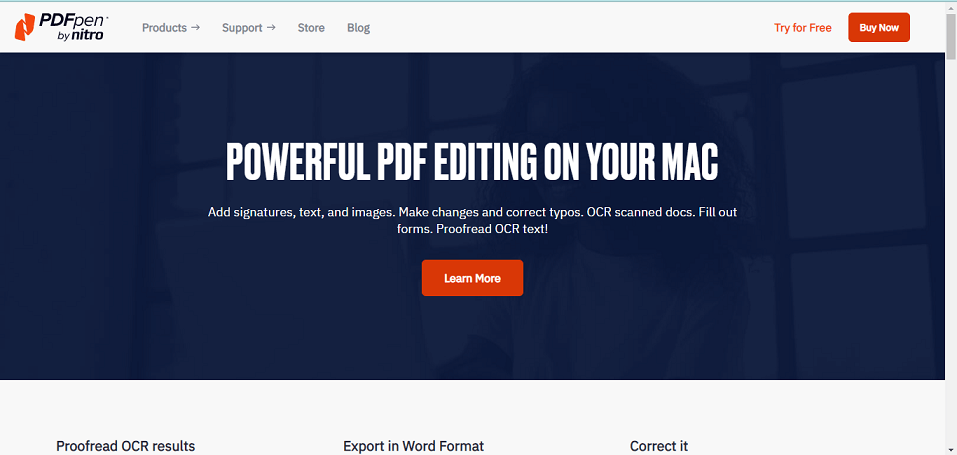The height and width of the screenshot is (455, 957).
Task: Expand the Products menu
Action: tap(171, 27)
